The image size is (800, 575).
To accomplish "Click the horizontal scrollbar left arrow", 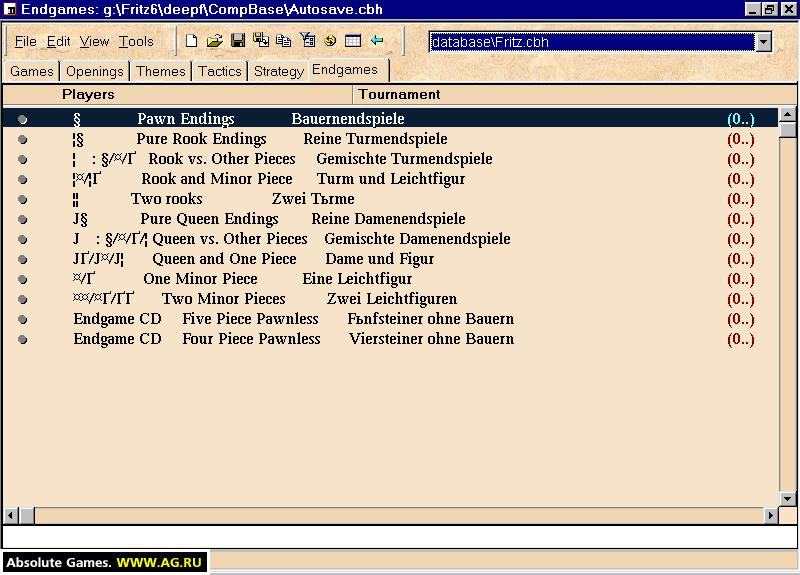I will [11, 515].
